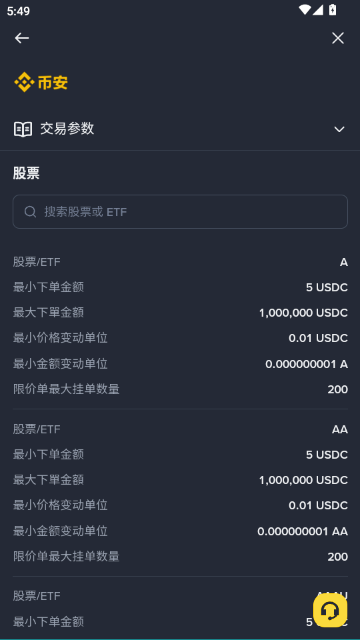Tap 1,000,000 USDC value for stock A
The image size is (360, 640).
(303, 313)
